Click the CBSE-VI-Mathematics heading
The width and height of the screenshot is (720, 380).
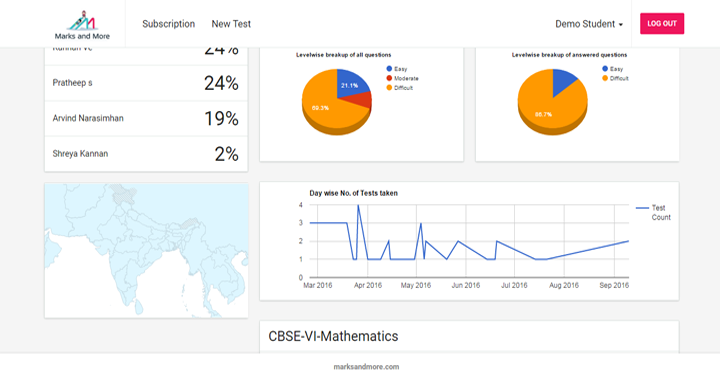pos(333,336)
